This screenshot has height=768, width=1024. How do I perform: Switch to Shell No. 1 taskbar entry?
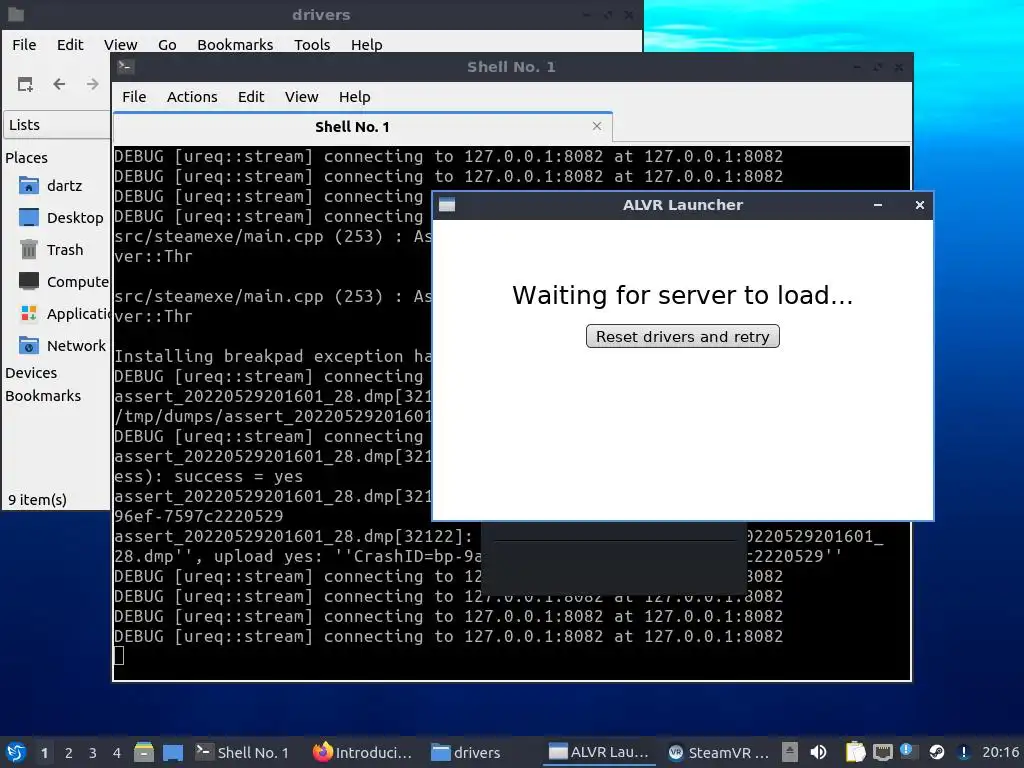pyautogui.click(x=243, y=752)
